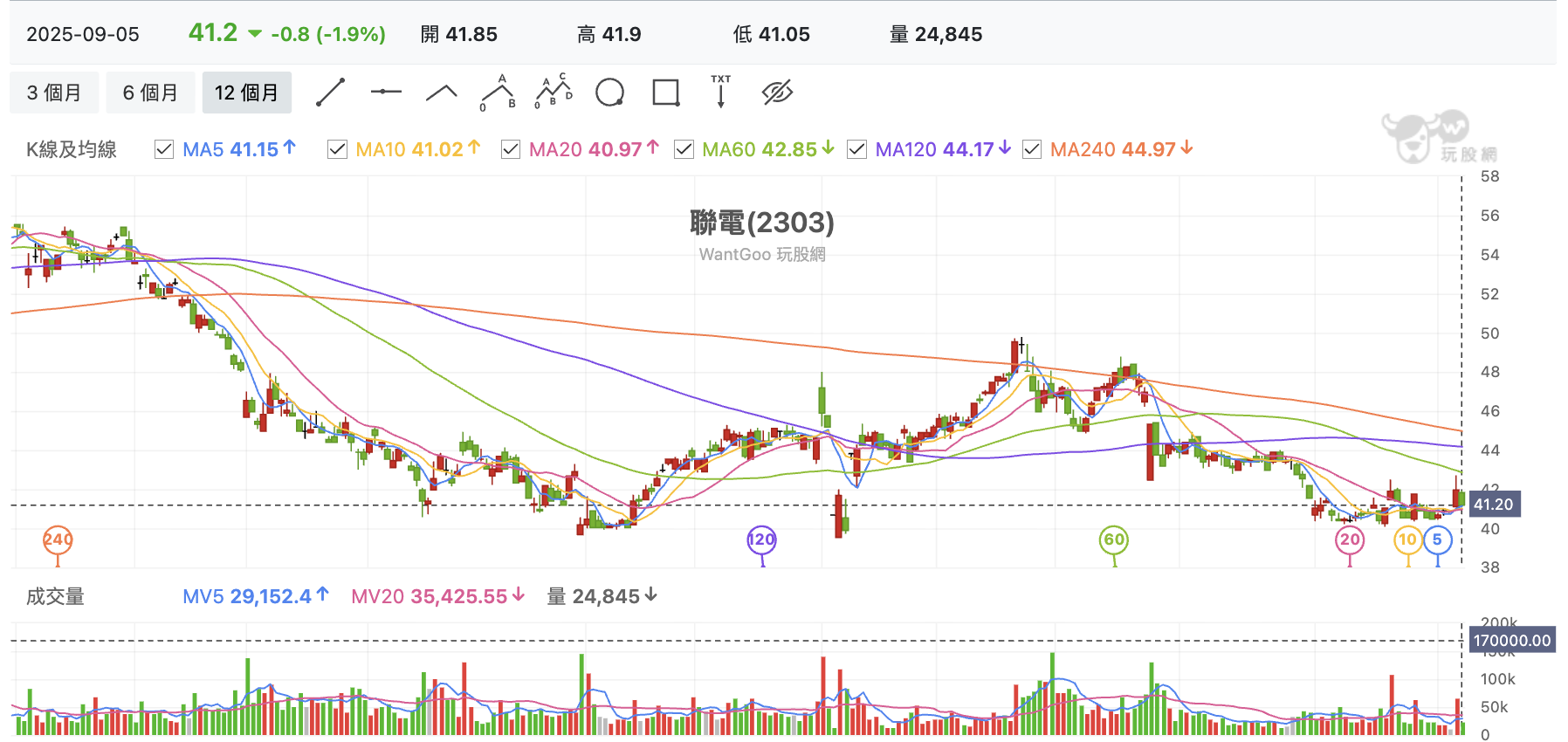
Task: Select the 0-A-B-C-D wave pattern tool
Action: click(554, 91)
